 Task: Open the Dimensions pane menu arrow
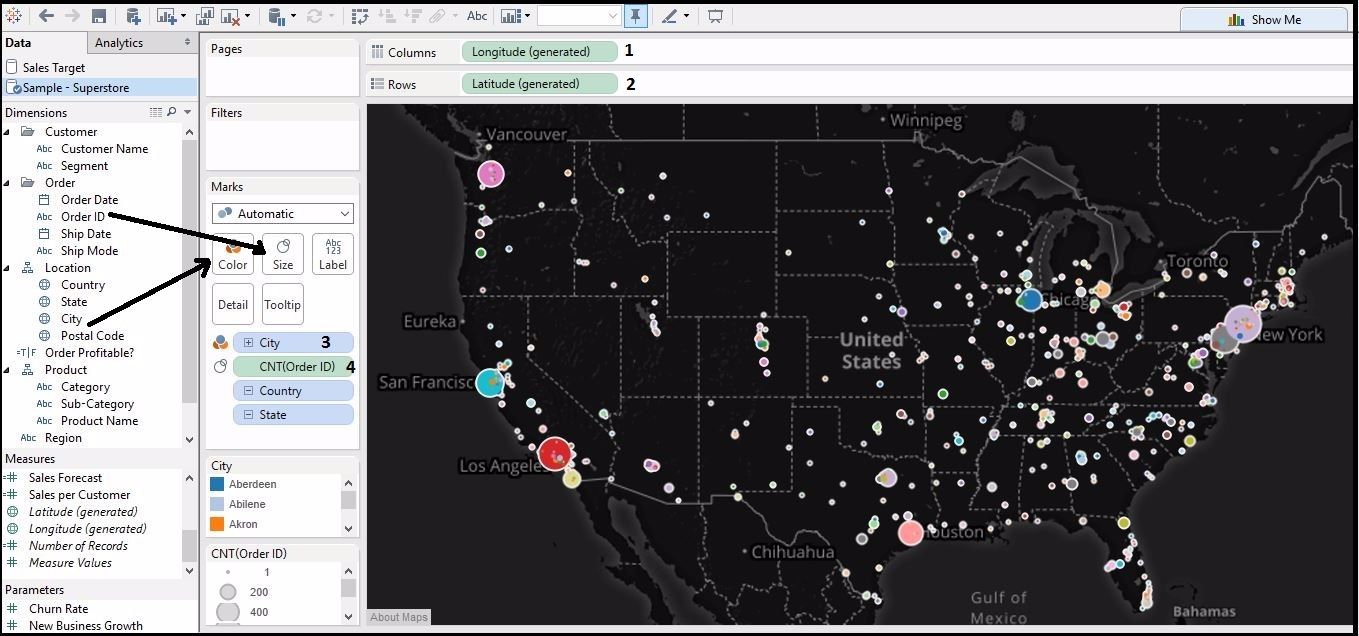(x=188, y=112)
